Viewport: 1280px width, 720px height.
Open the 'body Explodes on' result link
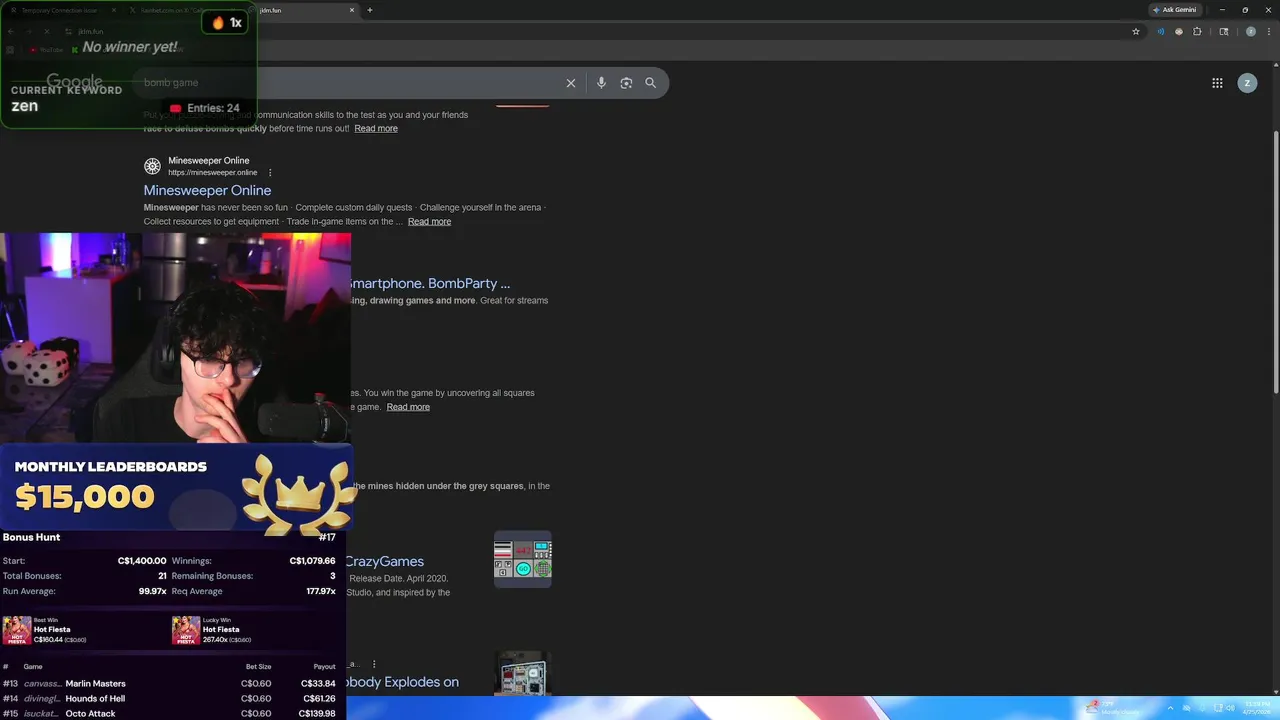(x=402, y=682)
